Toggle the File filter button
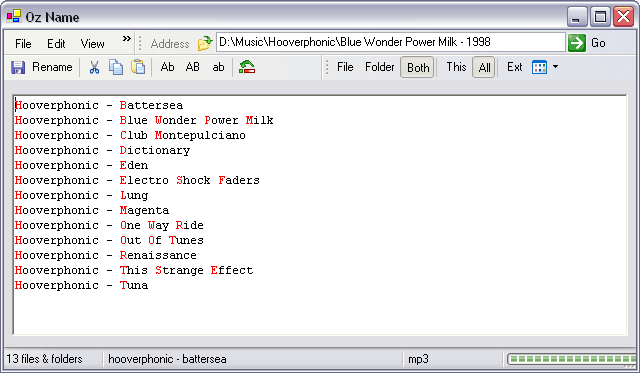The width and height of the screenshot is (640, 373). point(345,67)
